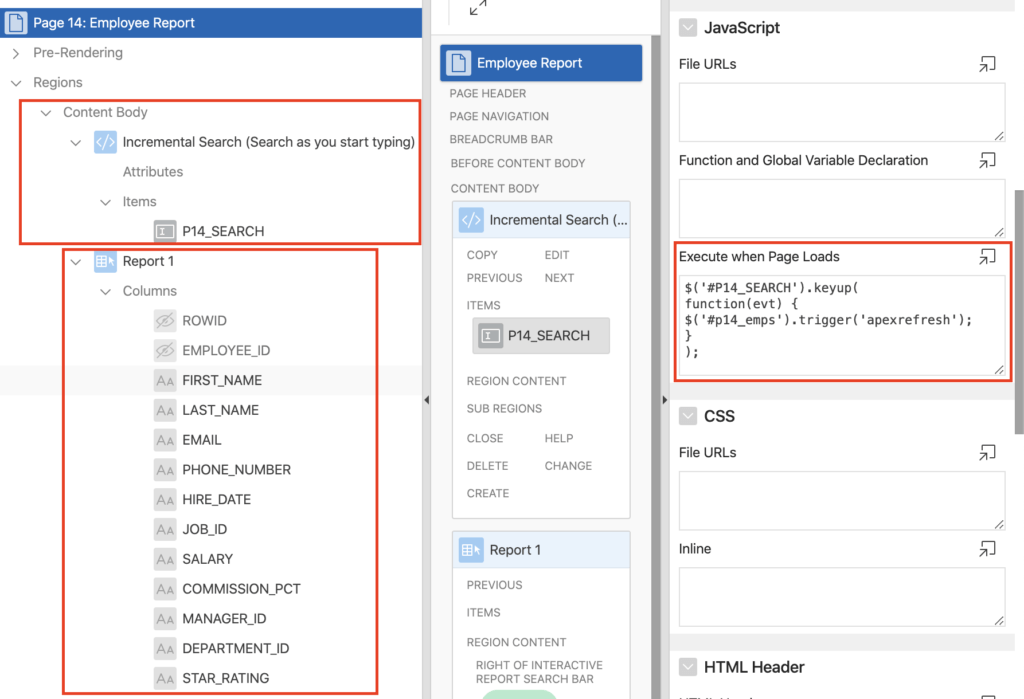This screenshot has width=1024, height=699.
Task: Click the text column icon beside DEPARTMENT_ID
Action: click(x=165, y=649)
